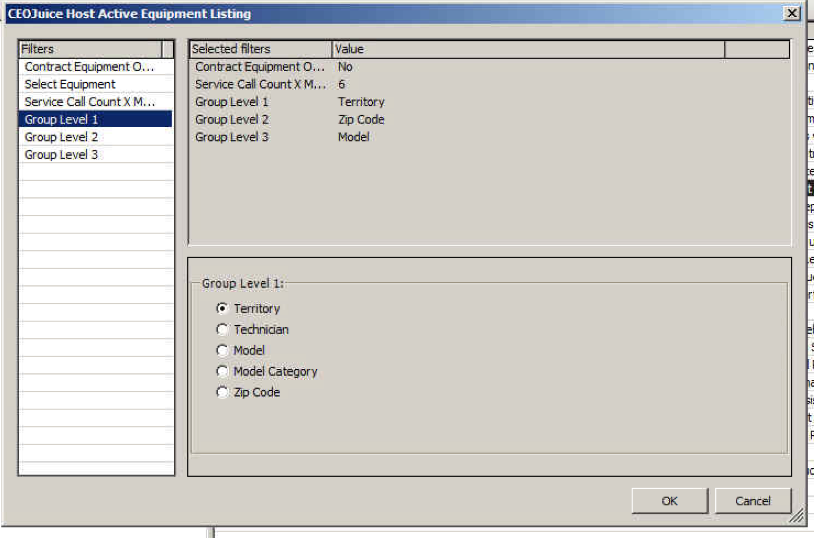Click the Zip Code value cell
Viewport: 814px width, 538px height.
click(361, 120)
